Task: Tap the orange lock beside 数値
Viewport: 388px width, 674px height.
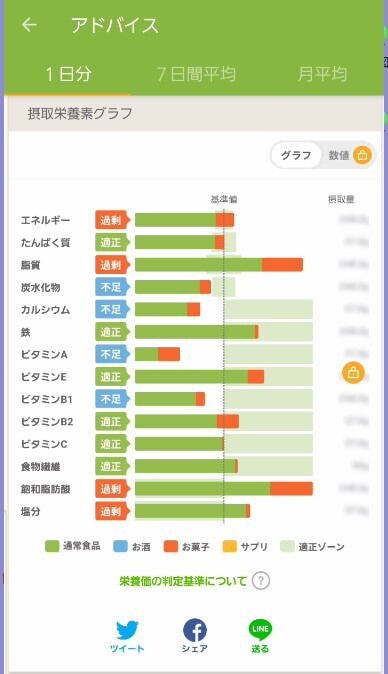Action: (x=362, y=155)
